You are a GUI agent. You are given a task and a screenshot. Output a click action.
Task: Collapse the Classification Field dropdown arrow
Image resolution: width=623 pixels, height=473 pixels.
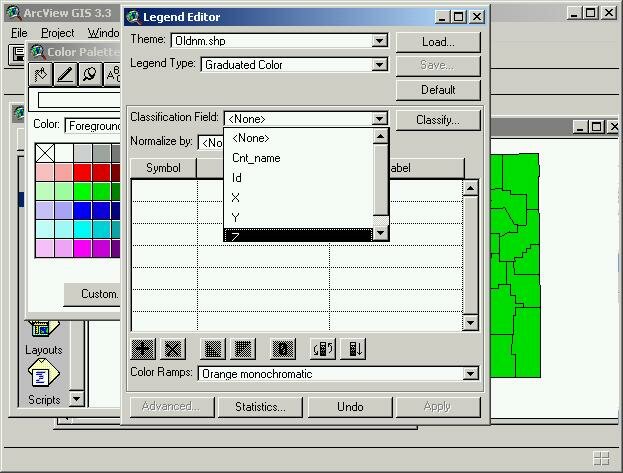(379, 118)
